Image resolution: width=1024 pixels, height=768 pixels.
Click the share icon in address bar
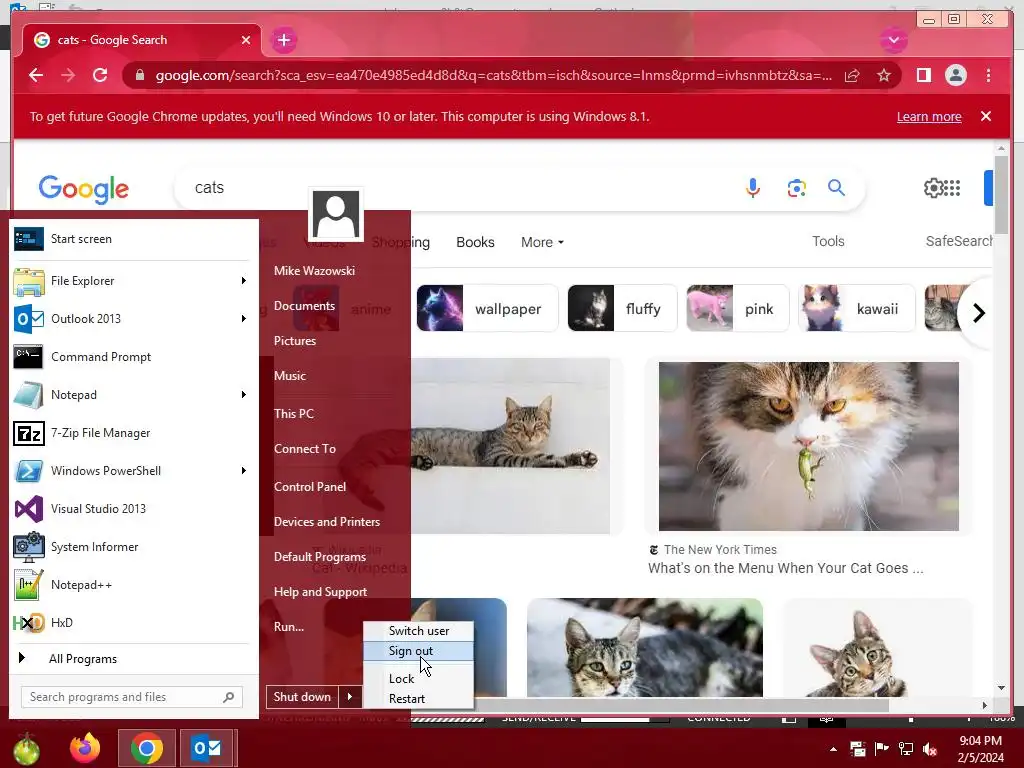(x=852, y=76)
